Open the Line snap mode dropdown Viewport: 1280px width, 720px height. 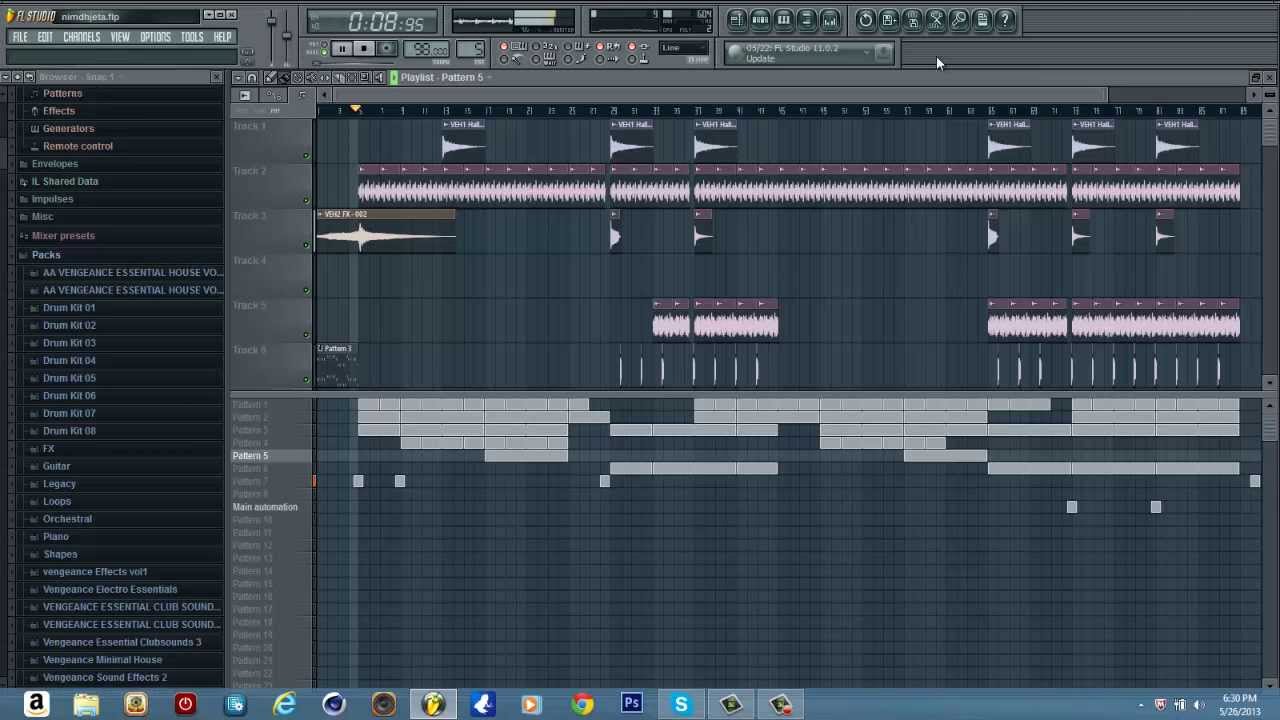point(682,48)
